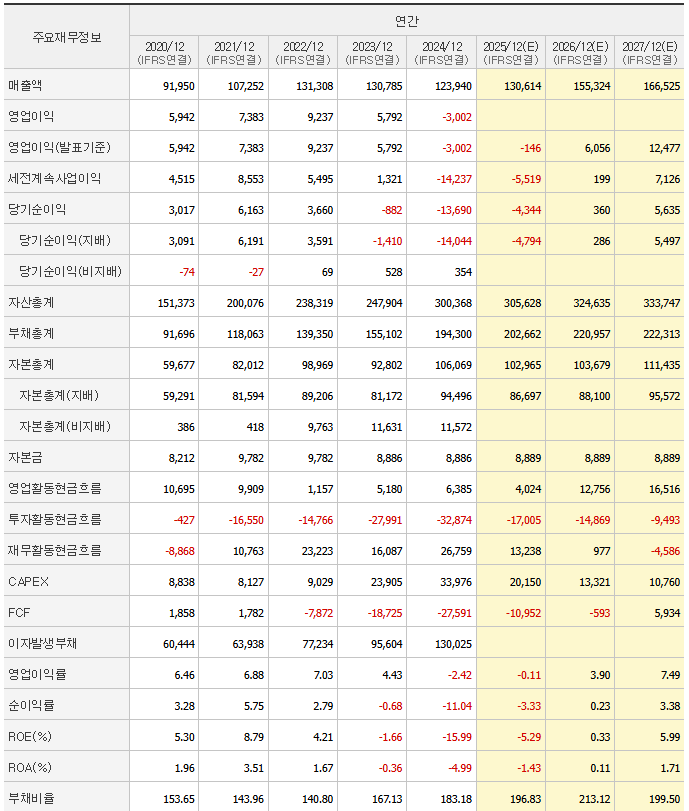689x811 pixels.
Task: Click the 2021/12 column header
Action: pos(234,53)
